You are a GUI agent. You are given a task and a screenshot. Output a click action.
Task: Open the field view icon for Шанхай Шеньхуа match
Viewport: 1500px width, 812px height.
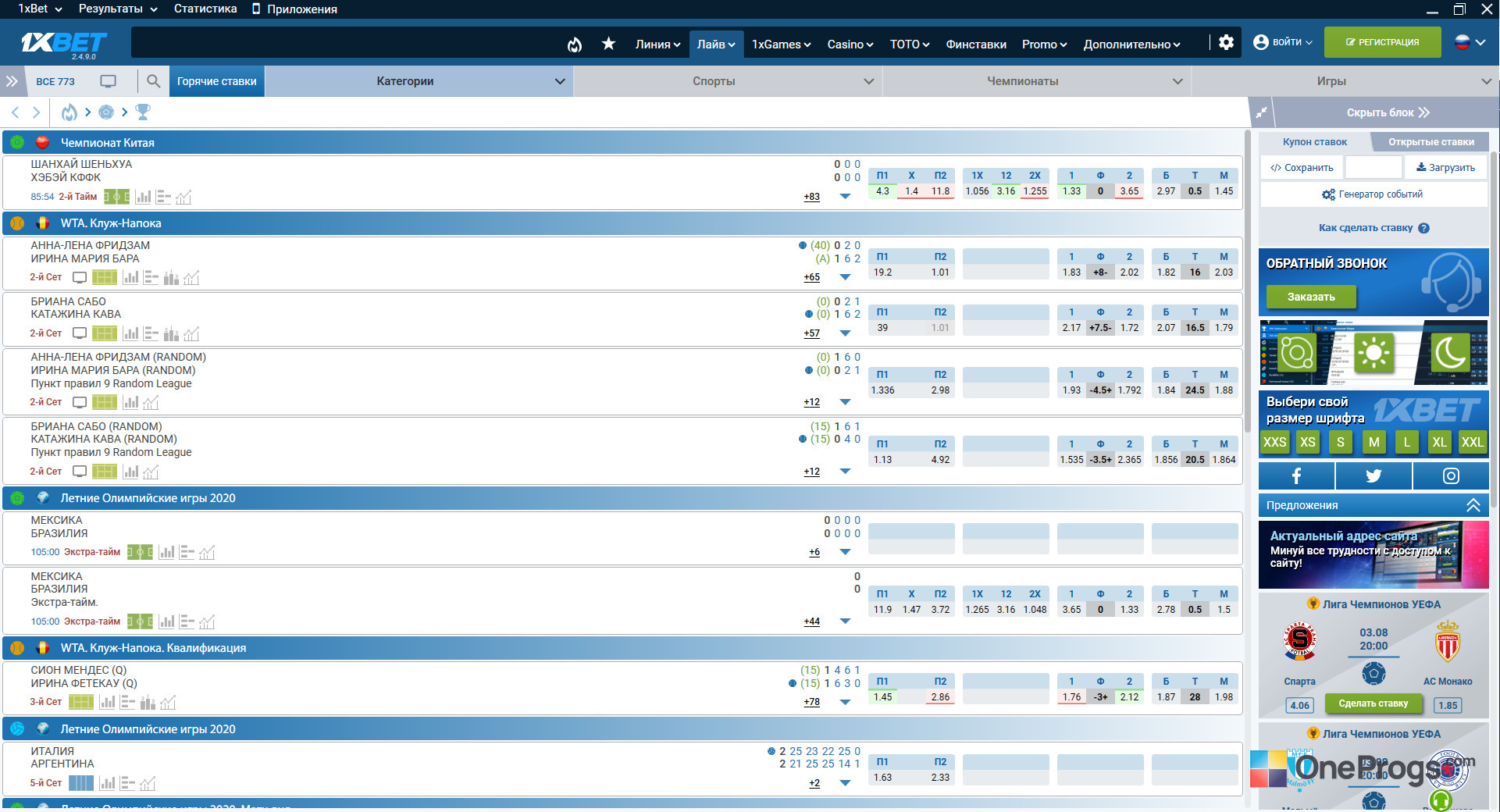(x=117, y=197)
